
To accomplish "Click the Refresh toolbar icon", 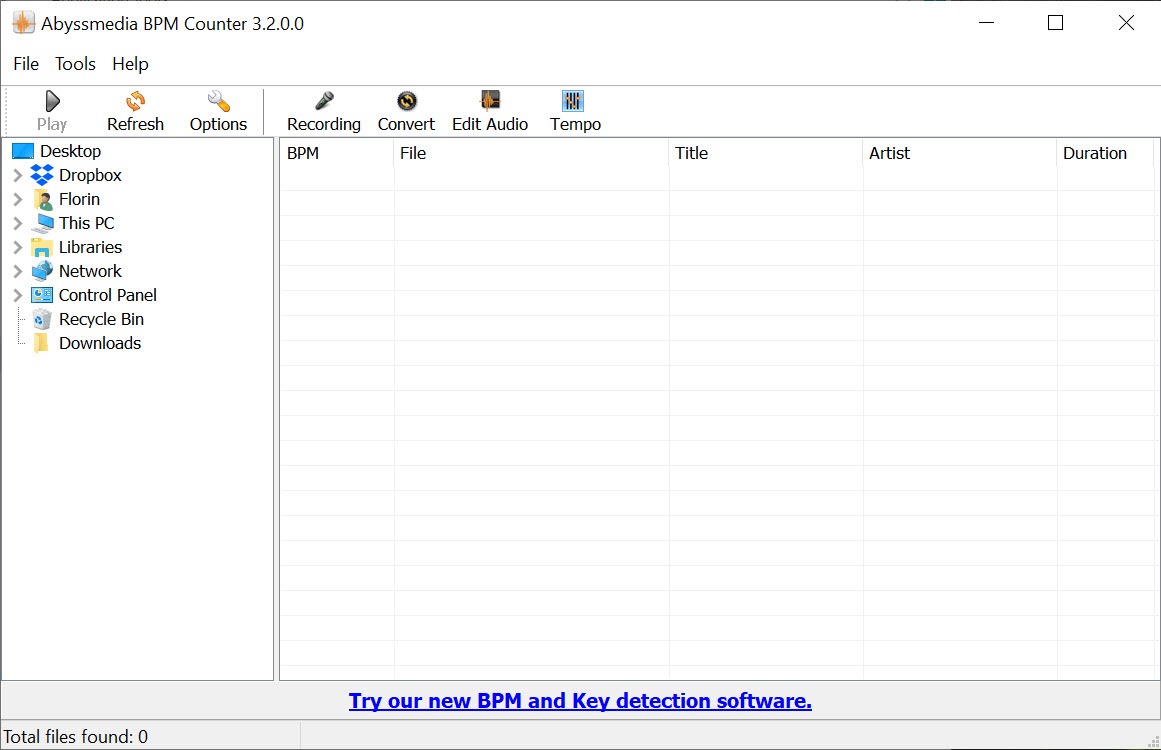I will [135, 101].
